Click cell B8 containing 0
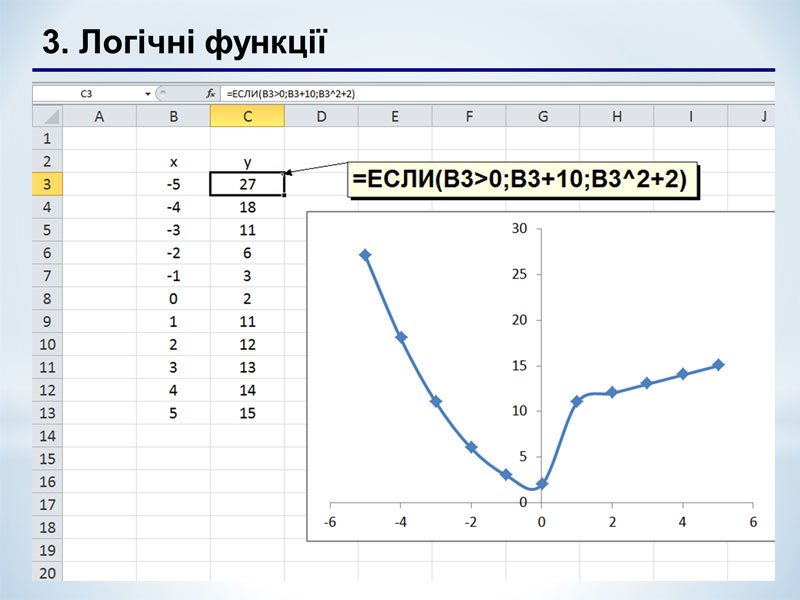800x600 pixels. [x=174, y=299]
